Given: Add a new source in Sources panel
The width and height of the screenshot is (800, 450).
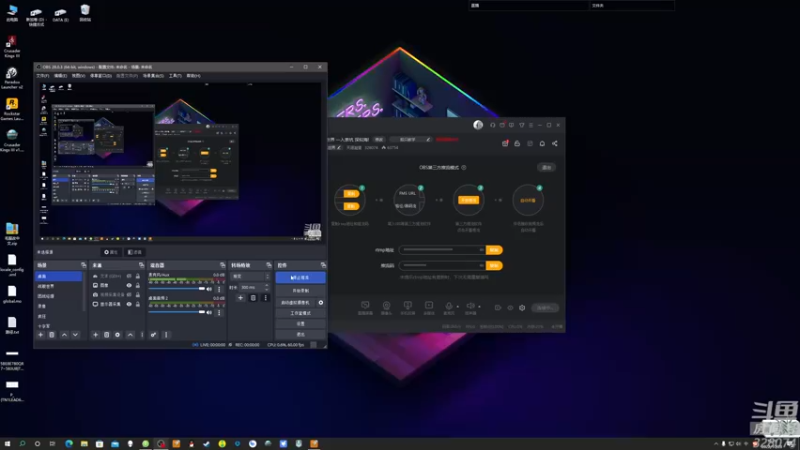Looking at the screenshot, I should click(95, 335).
